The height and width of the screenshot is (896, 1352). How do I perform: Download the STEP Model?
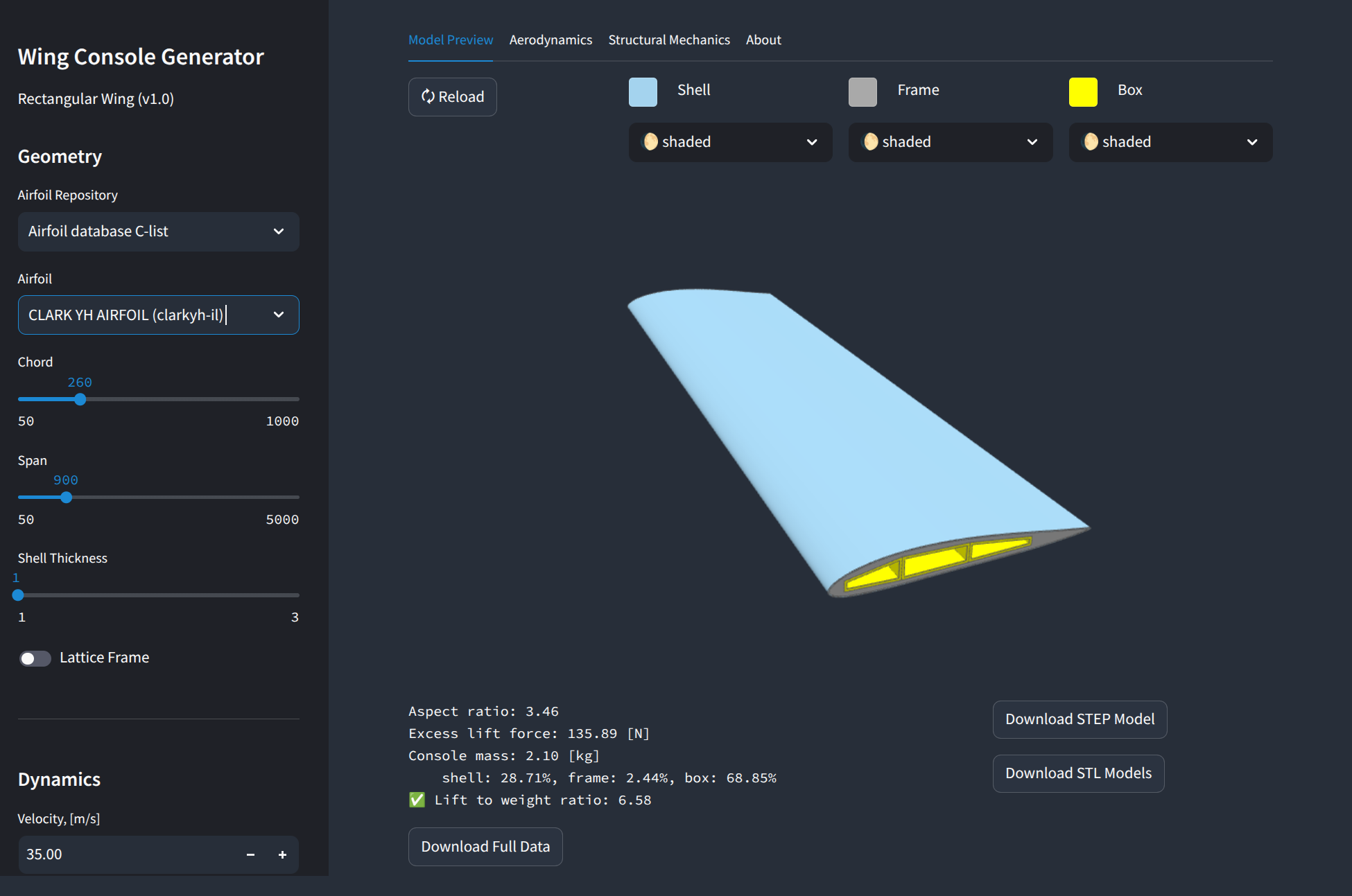click(x=1080, y=719)
